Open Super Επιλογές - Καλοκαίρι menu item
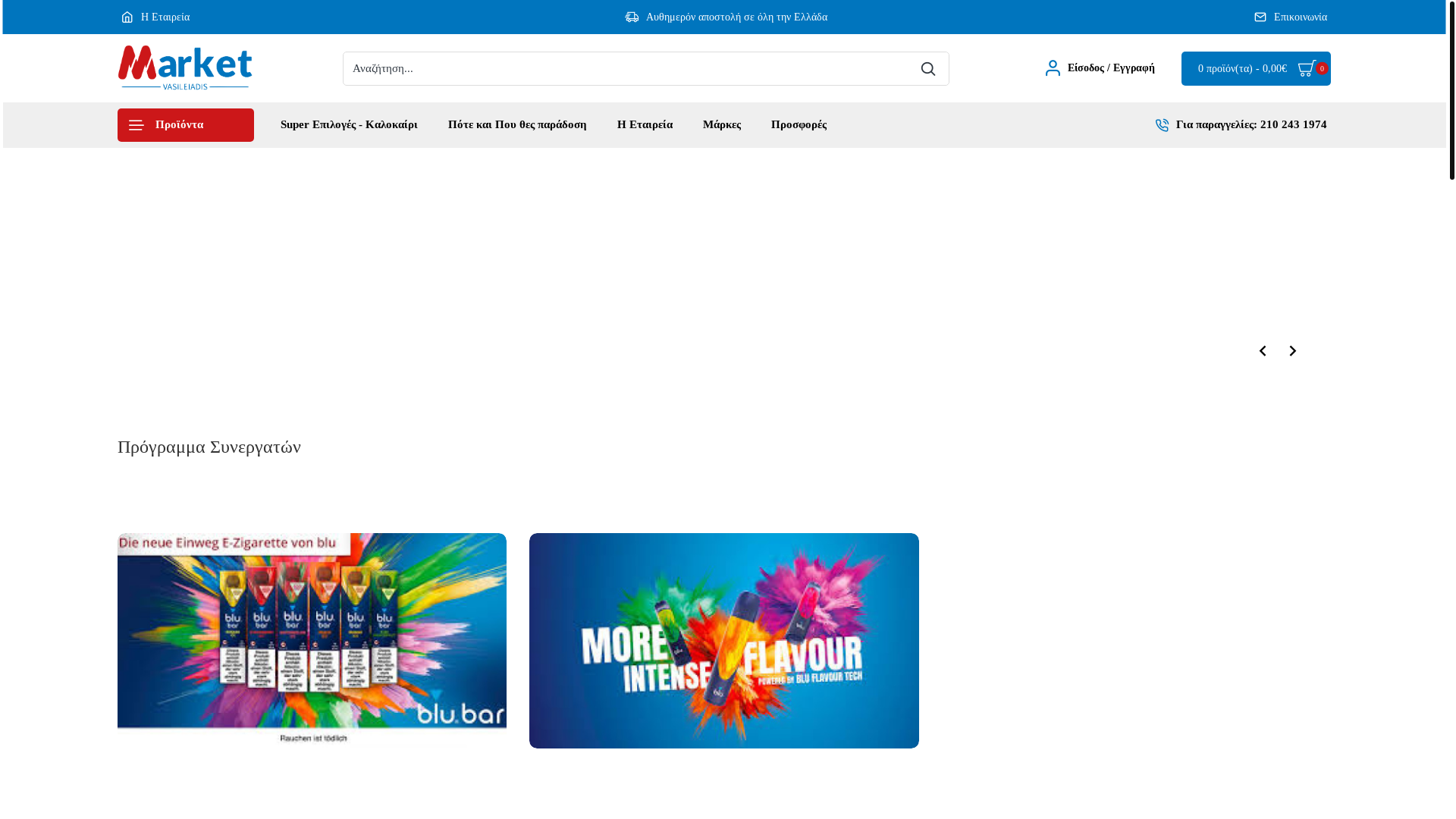This screenshot has height=819, width=1456. point(349,124)
